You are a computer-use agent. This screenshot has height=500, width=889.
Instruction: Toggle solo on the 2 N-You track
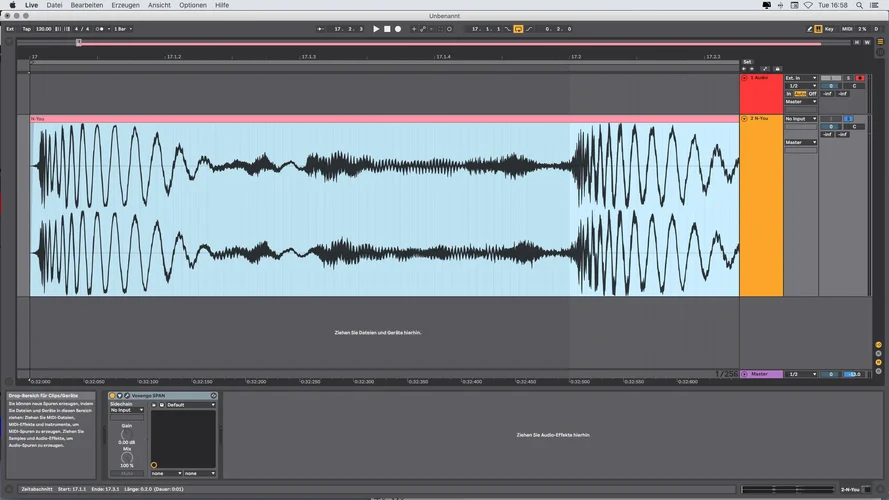point(848,119)
